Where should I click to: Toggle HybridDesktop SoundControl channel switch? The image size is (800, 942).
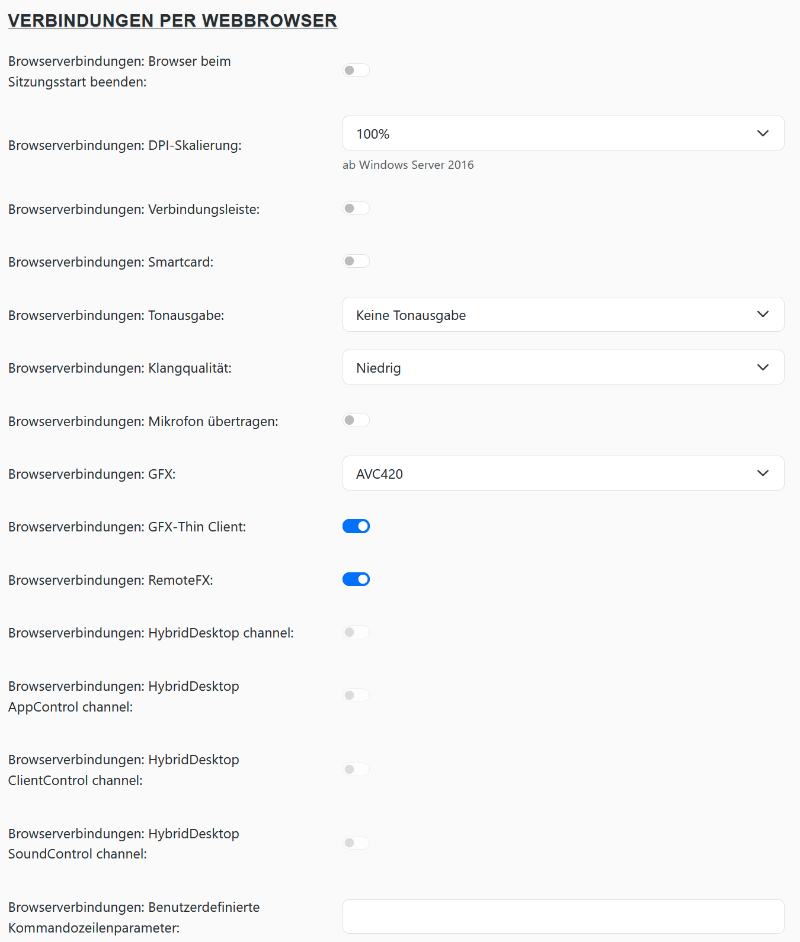(356, 844)
